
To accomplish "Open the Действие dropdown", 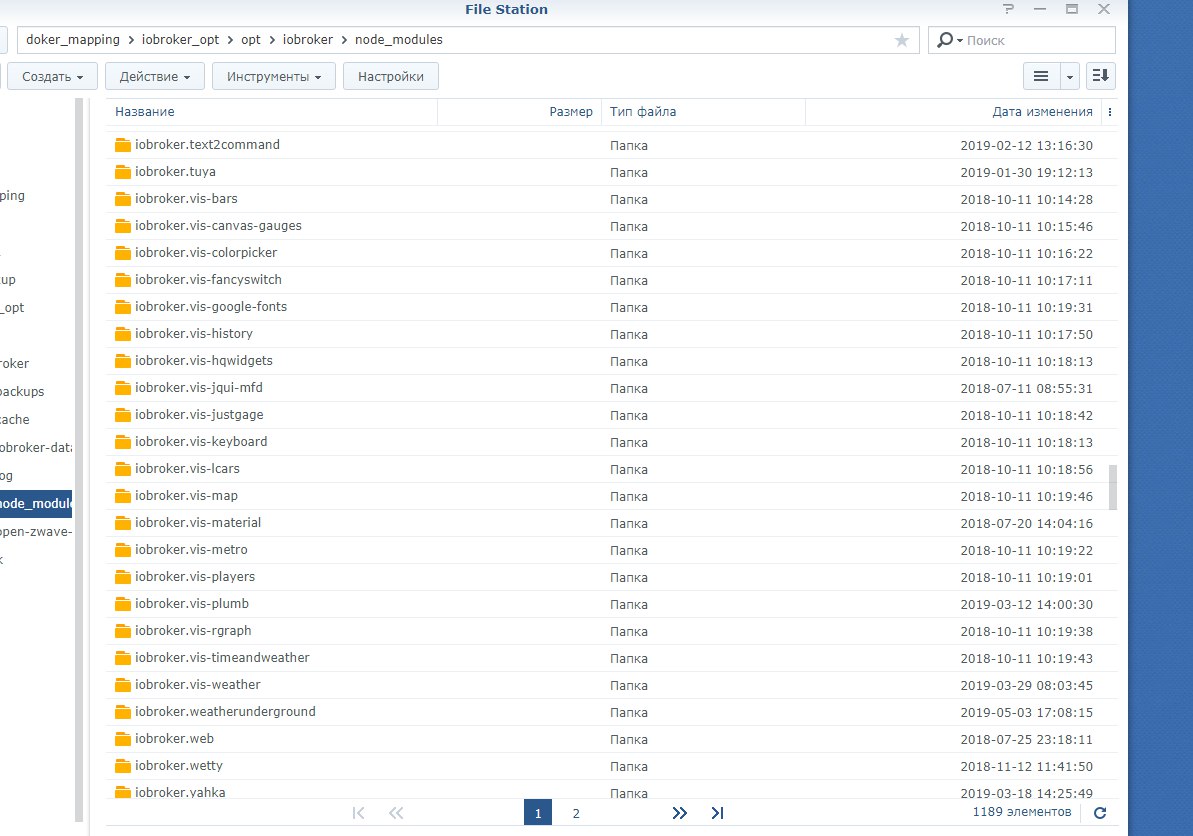I will [154, 76].
